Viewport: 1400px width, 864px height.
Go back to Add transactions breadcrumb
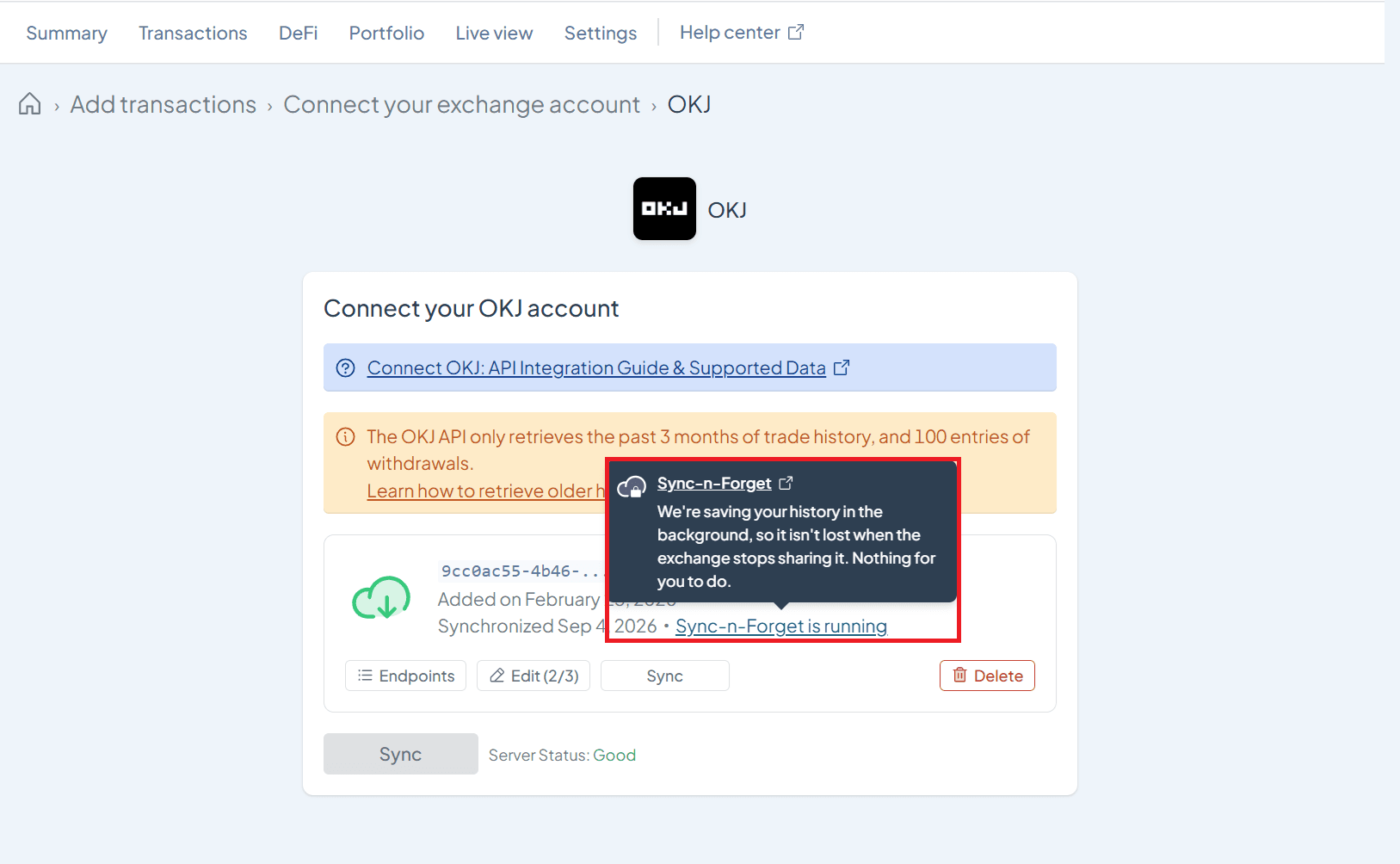click(x=163, y=104)
